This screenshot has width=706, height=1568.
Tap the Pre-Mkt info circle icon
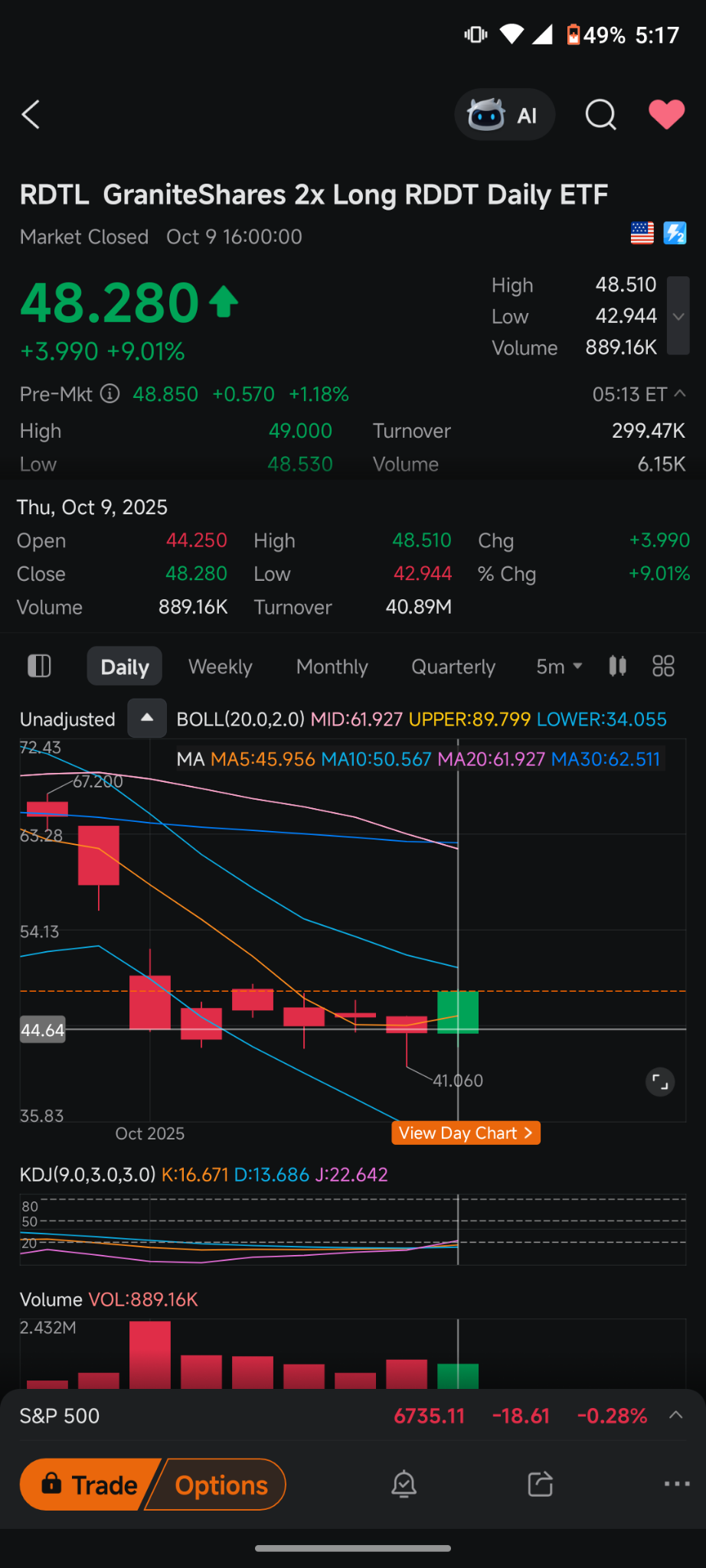pyautogui.click(x=110, y=394)
